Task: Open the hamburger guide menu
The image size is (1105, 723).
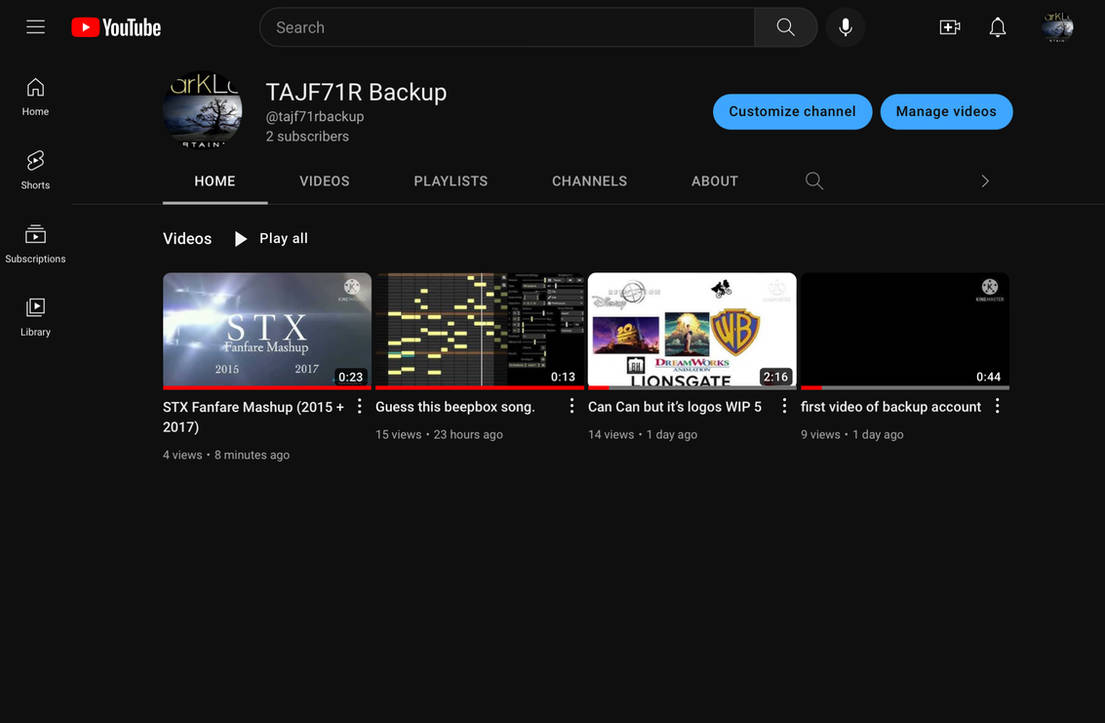Action: [35, 27]
